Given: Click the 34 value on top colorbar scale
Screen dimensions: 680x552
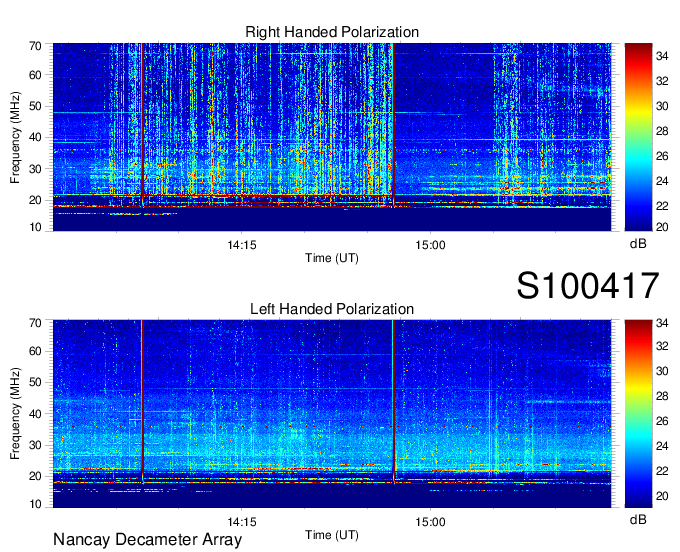Looking at the screenshot, I should [662, 56].
